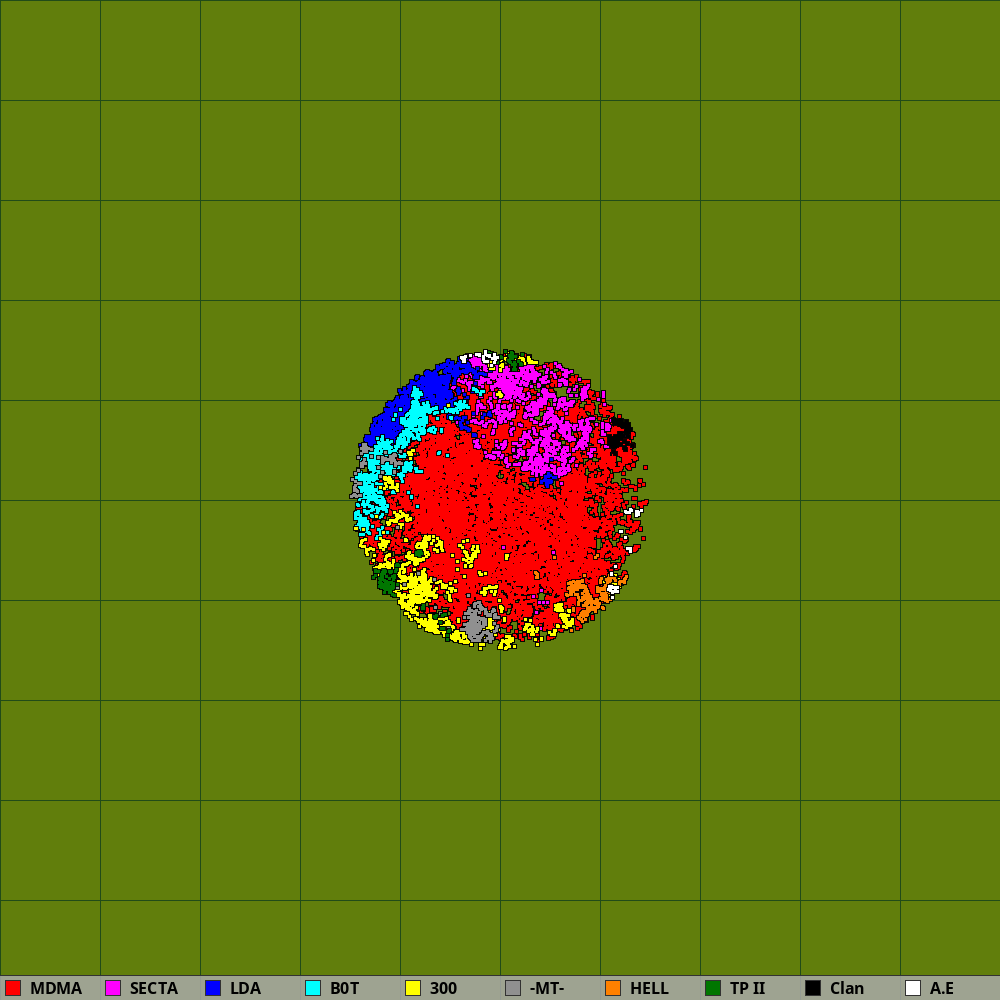This screenshot has height=1000, width=1000.
Task: Select the Clan legend label
Action: 847,989
